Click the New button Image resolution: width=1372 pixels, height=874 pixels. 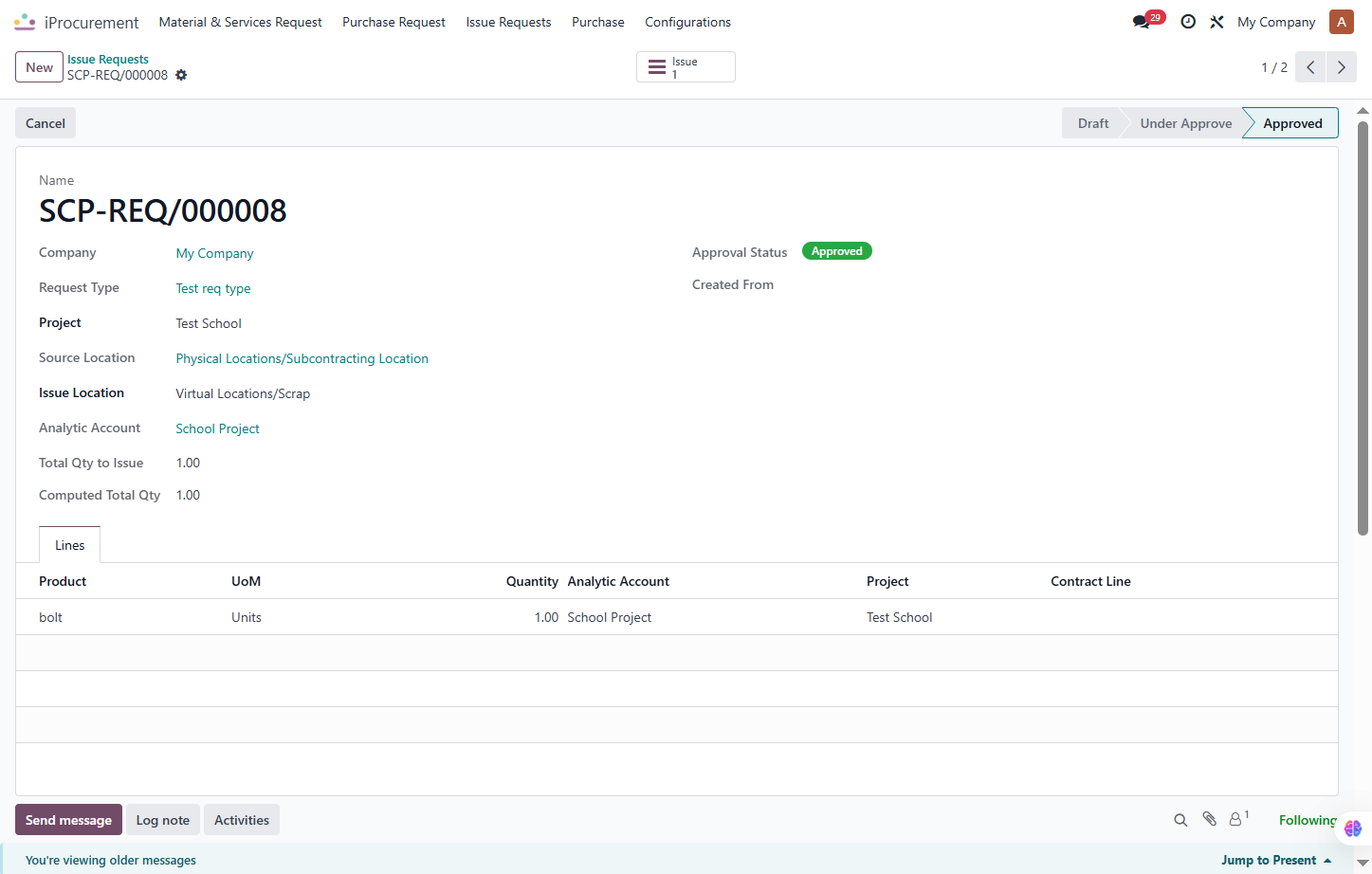pyautogui.click(x=39, y=67)
